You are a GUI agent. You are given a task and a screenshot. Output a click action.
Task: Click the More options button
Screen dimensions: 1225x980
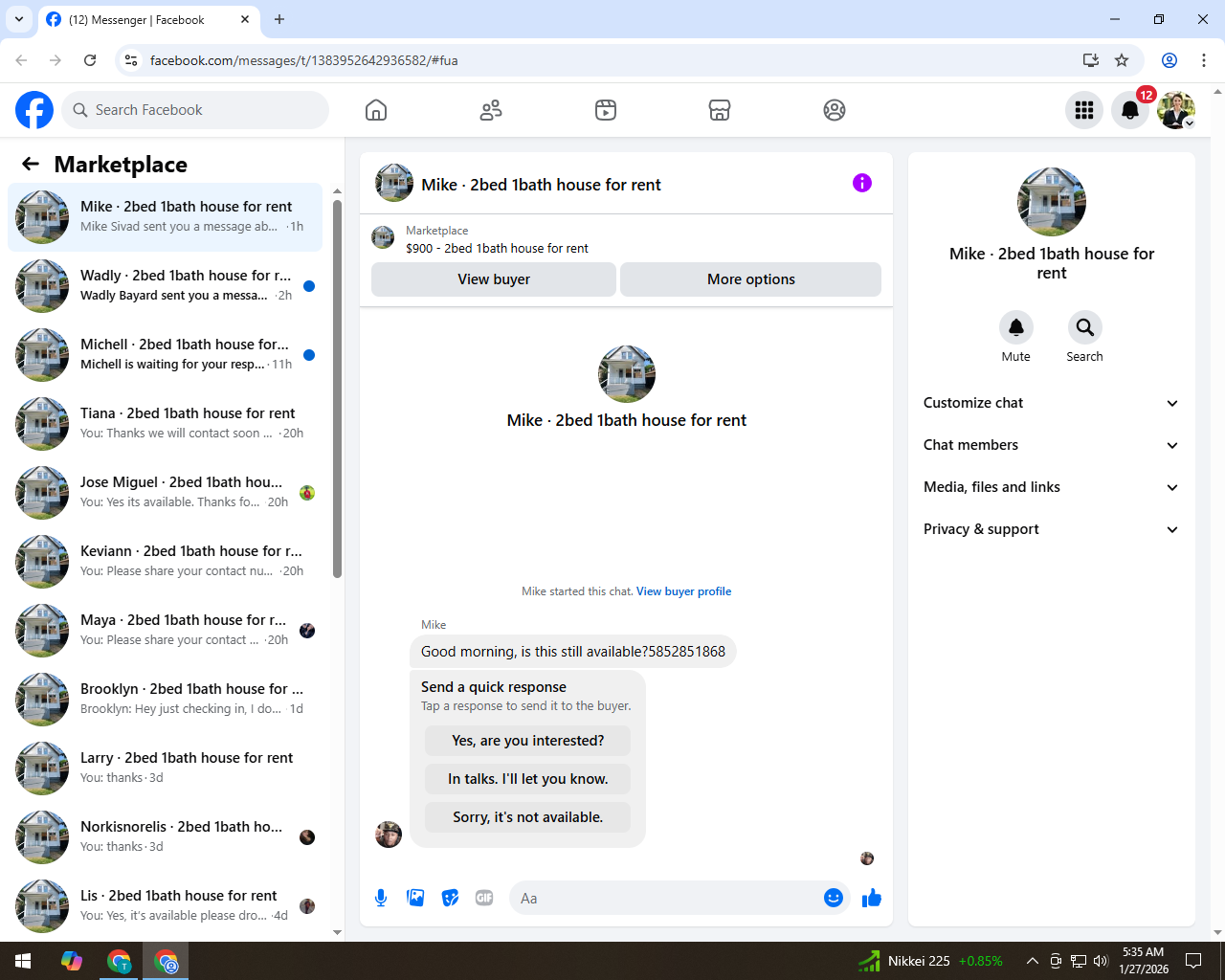(x=751, y=279)
